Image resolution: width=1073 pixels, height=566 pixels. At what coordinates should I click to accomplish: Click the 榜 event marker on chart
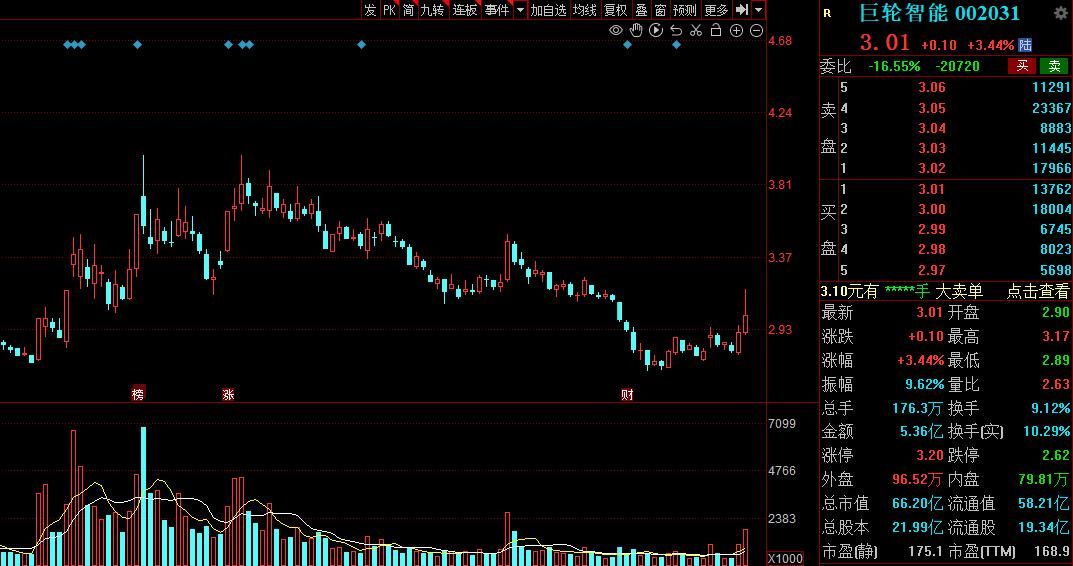coord(138,394)
